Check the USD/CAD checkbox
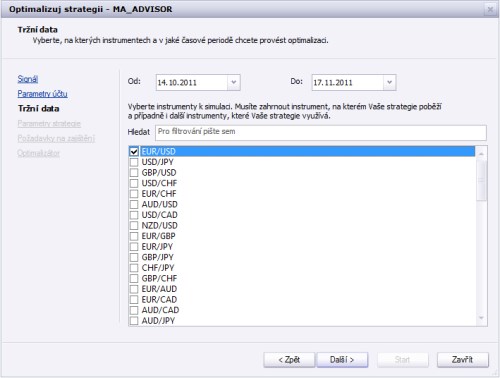This screenshot has width=500, height=378. click(x=134, y=215)
